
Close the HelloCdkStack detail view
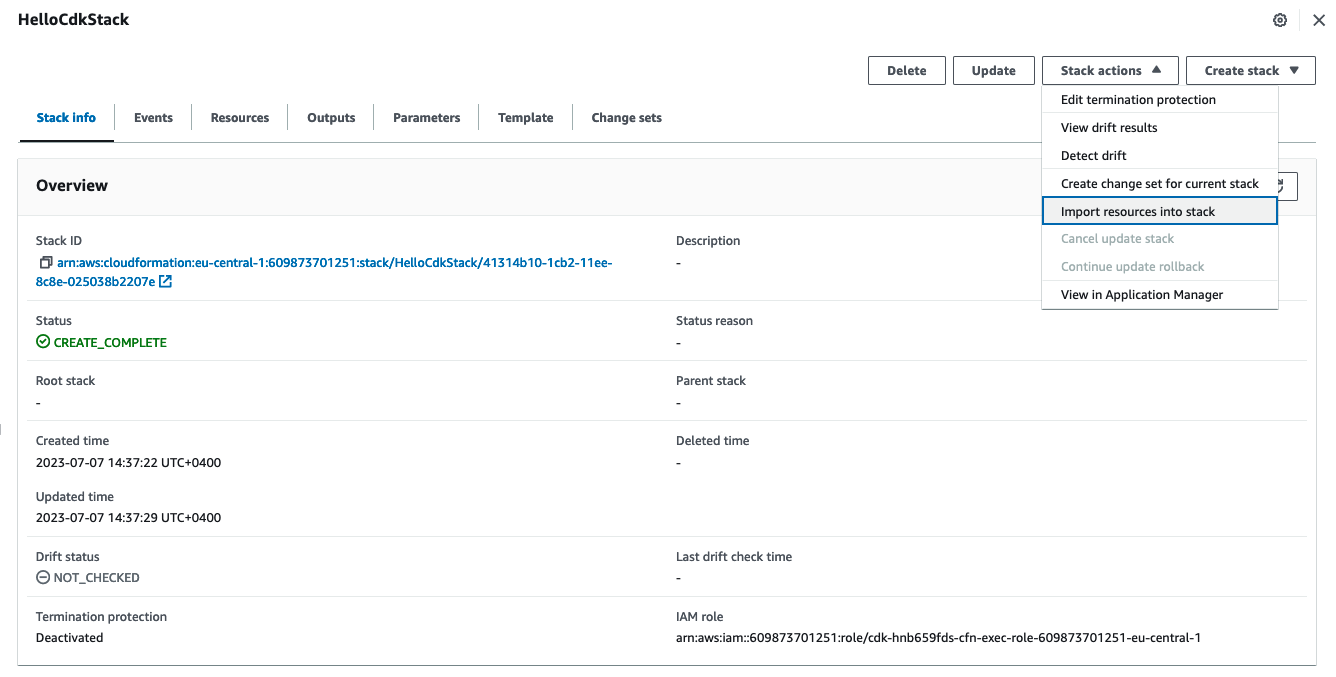click(1319, 19)
